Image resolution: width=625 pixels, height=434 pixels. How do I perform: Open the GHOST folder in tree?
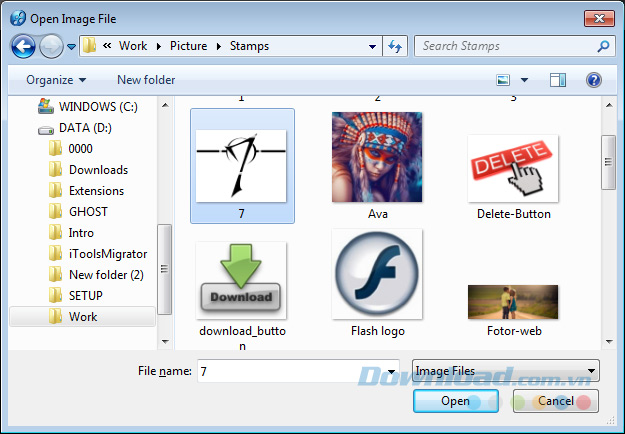coord(78,212)
